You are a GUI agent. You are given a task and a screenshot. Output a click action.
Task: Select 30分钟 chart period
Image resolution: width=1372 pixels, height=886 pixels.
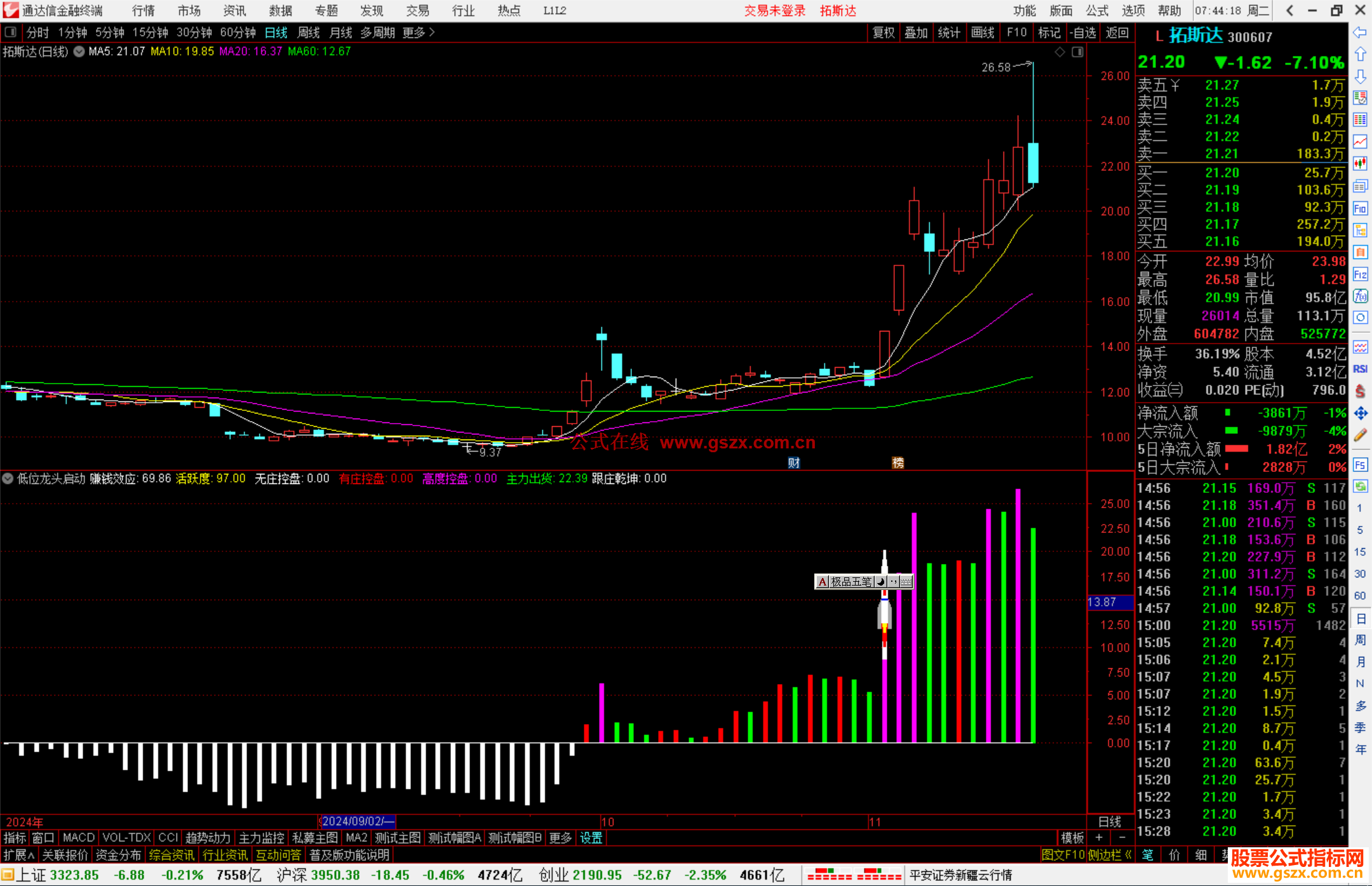click(x=194, y=32)
